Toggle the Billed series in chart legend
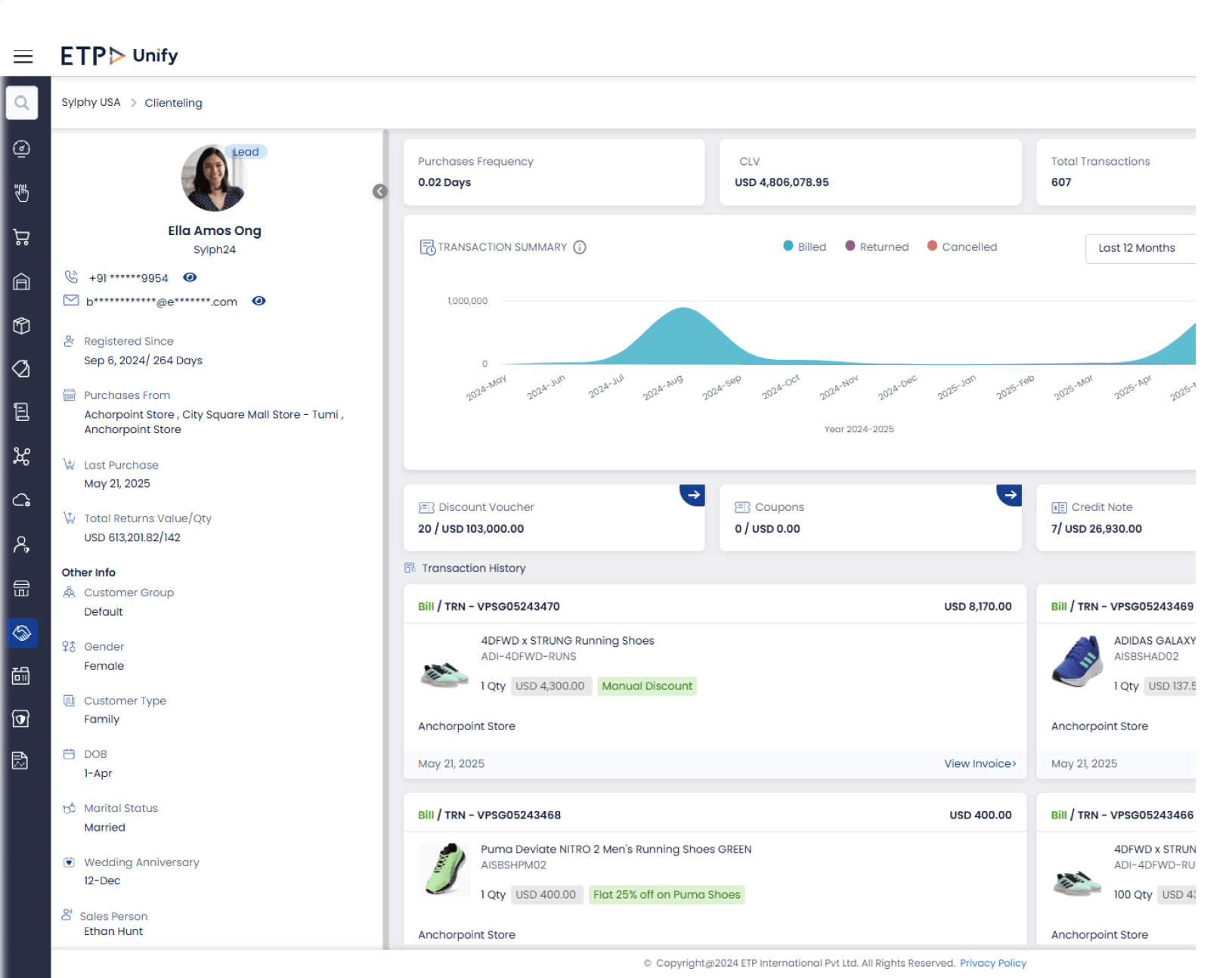 pyautogui.click(x=804, y=246)
